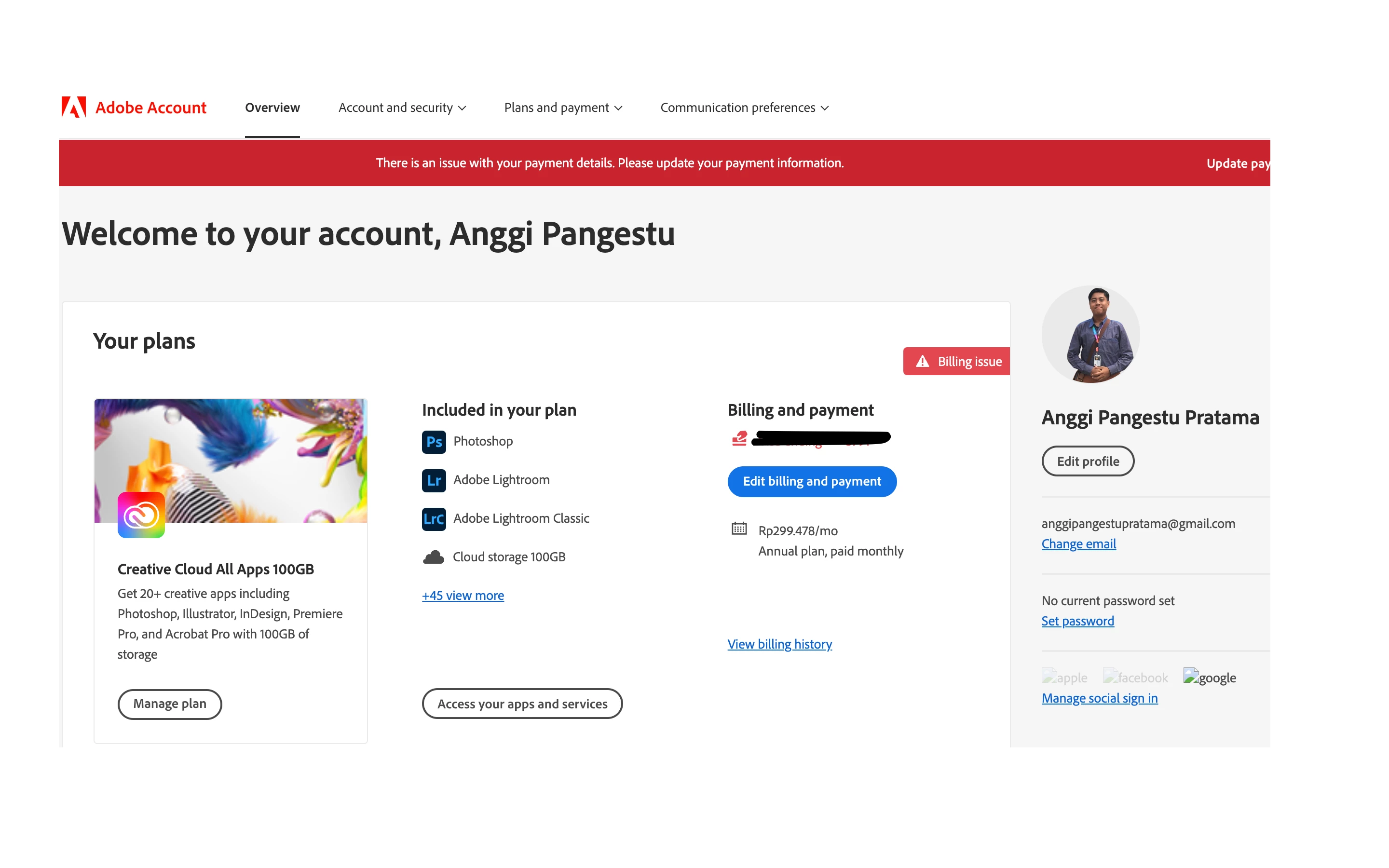Viewport: 1389px width, 868px height.
Task: Click the profile photo avatar
Action: point(1090,335)
